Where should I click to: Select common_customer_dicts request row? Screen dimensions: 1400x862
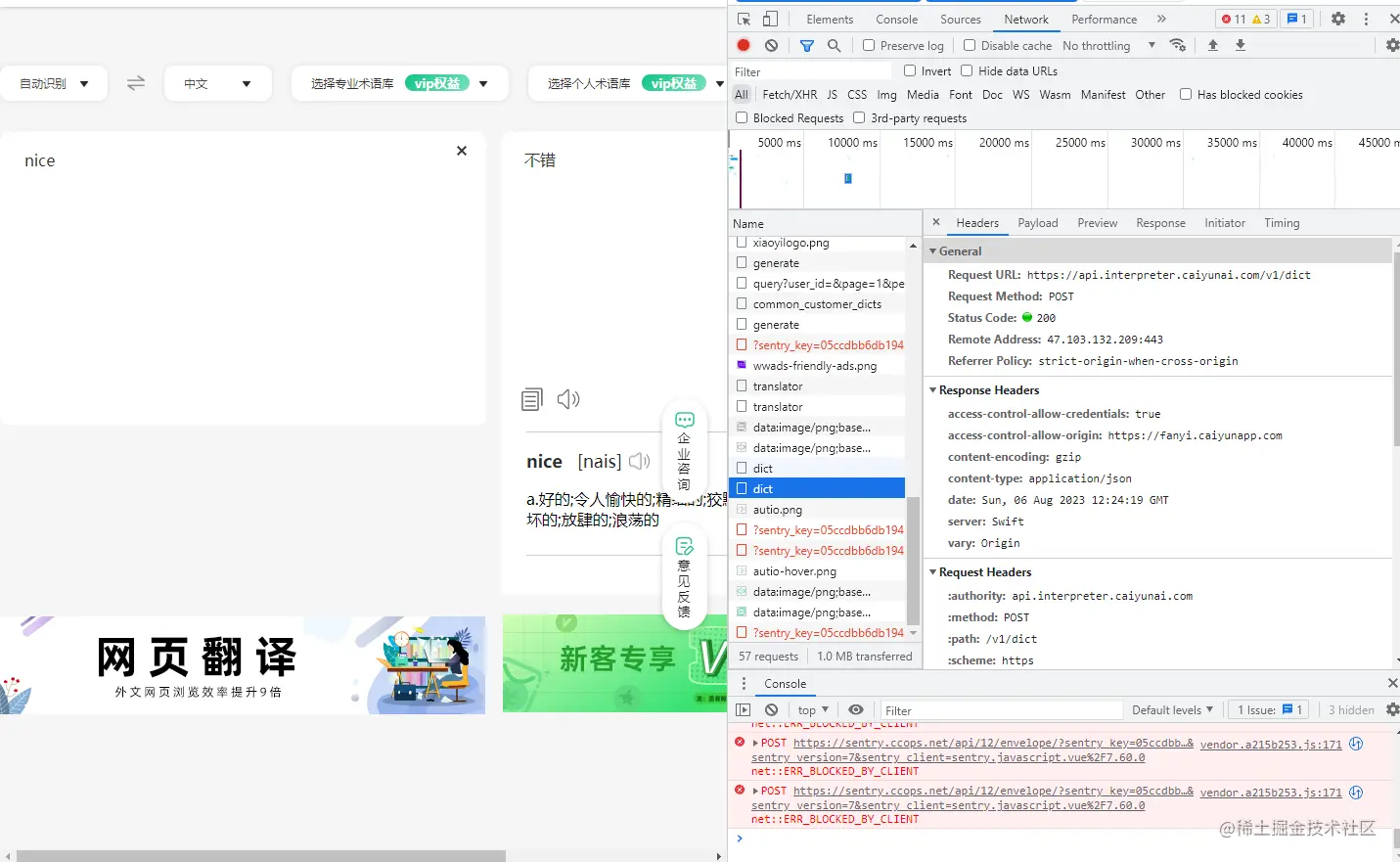[817, 304]
